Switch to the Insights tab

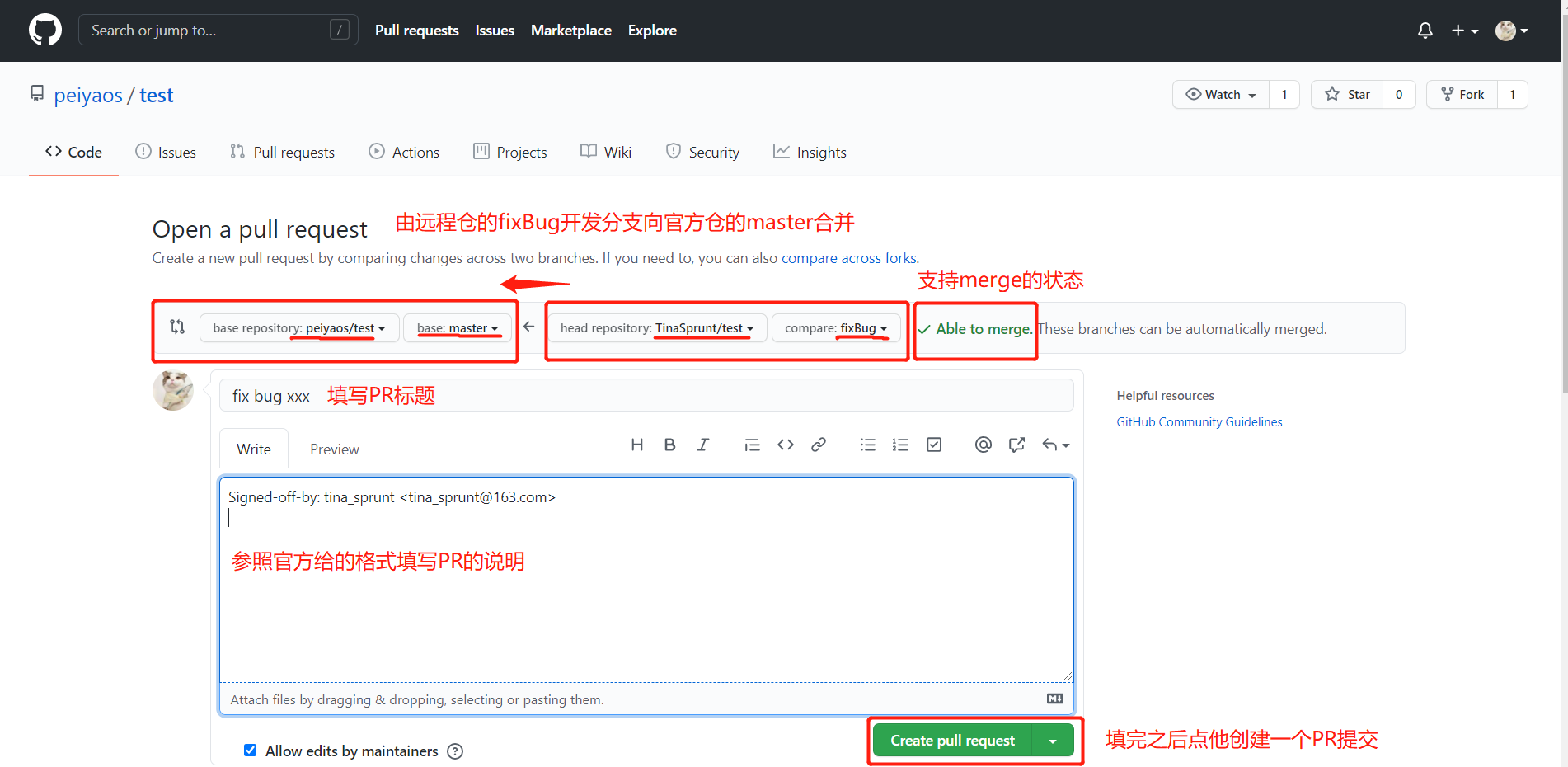[x=810, y=152]
